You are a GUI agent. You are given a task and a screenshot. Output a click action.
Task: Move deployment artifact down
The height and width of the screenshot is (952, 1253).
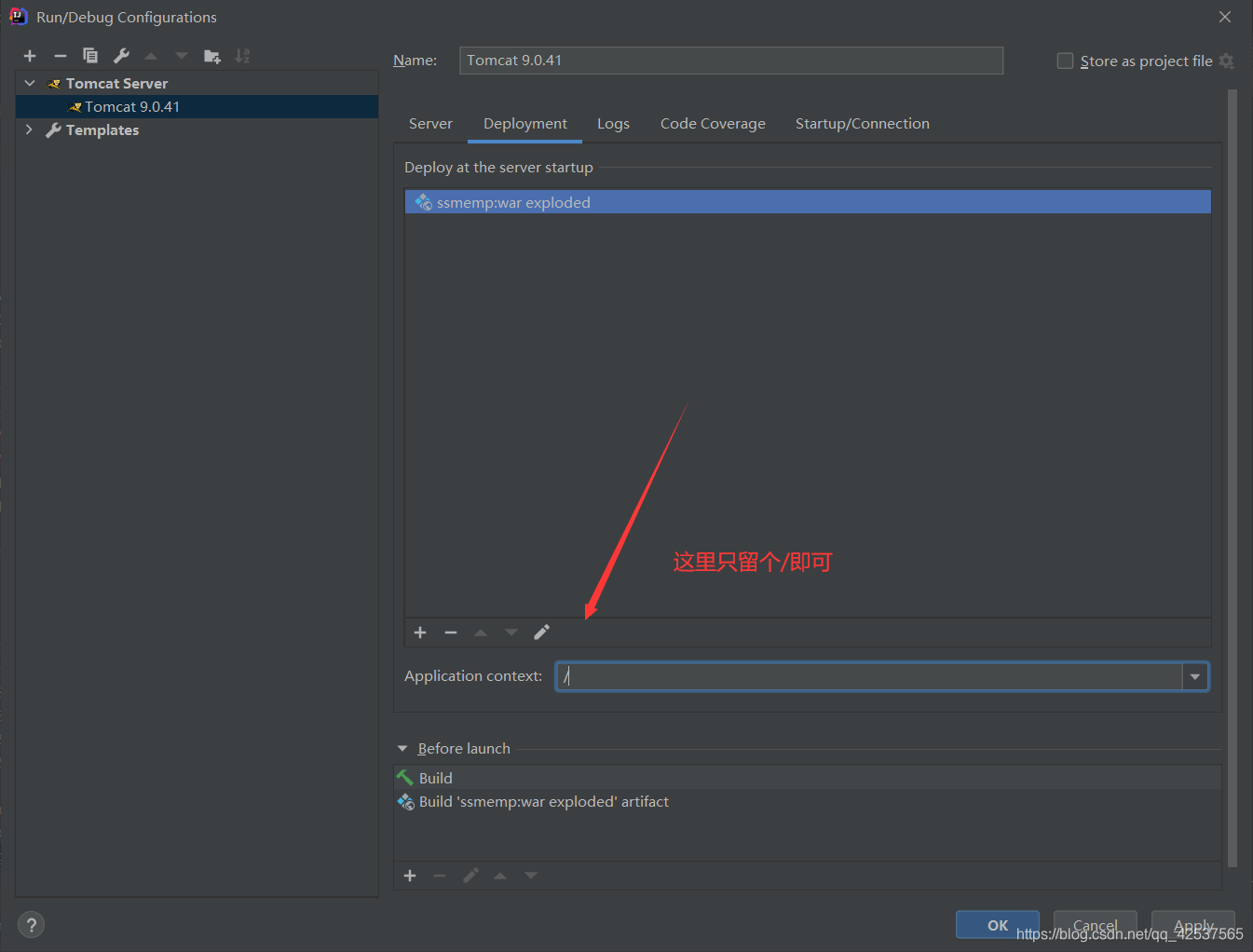pos(511,632)
